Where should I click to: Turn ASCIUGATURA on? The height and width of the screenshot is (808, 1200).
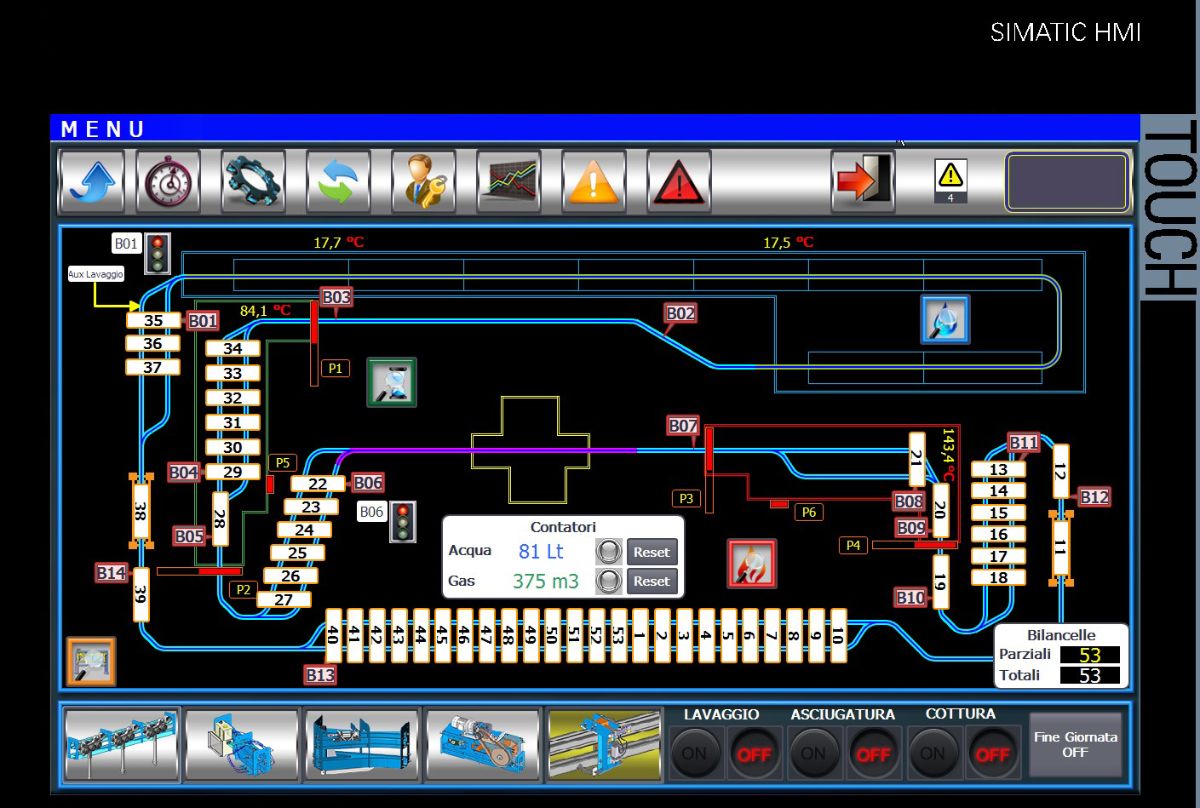coord(814,753)
